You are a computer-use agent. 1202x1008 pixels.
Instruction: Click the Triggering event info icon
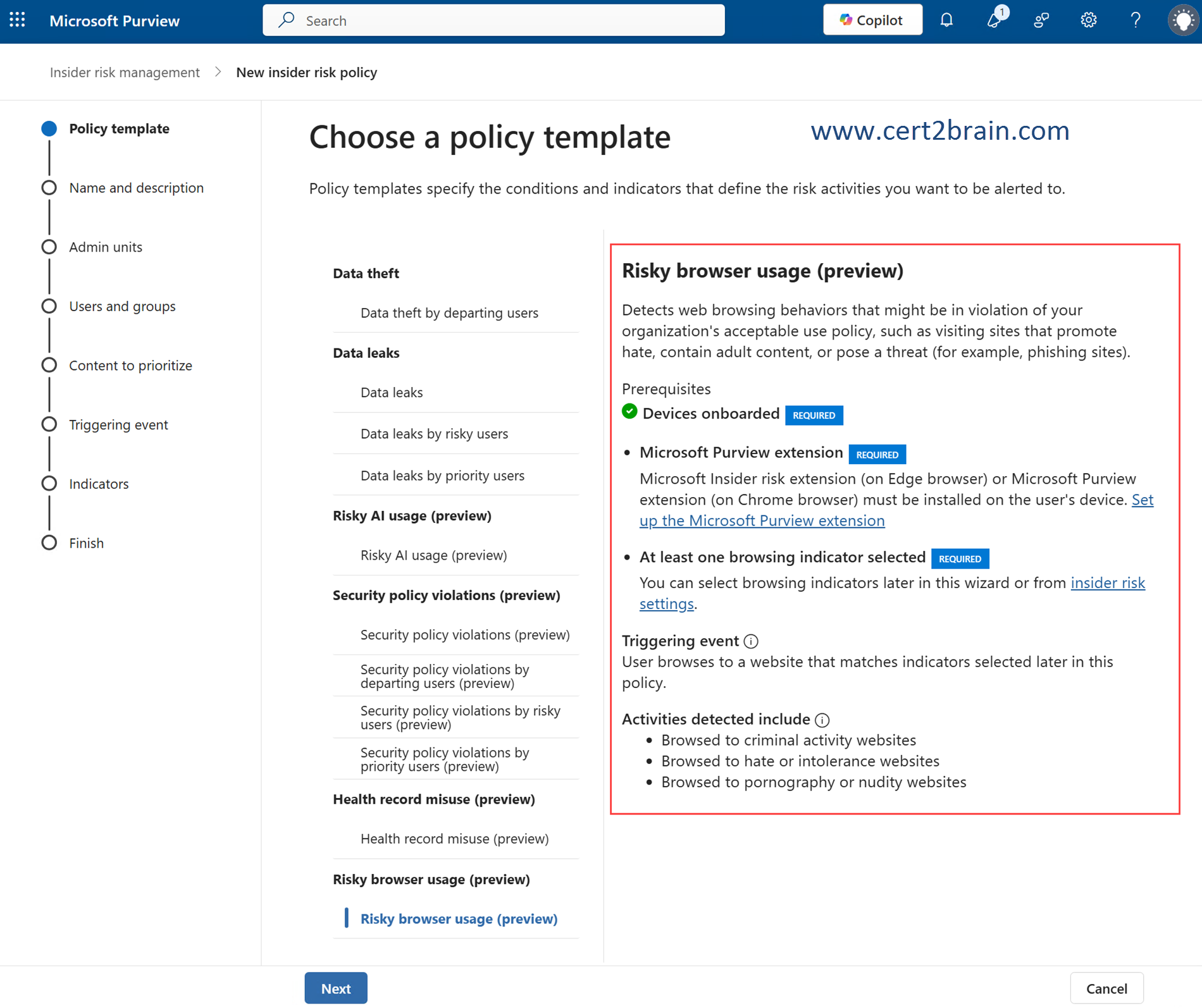(x=751, y=641)
